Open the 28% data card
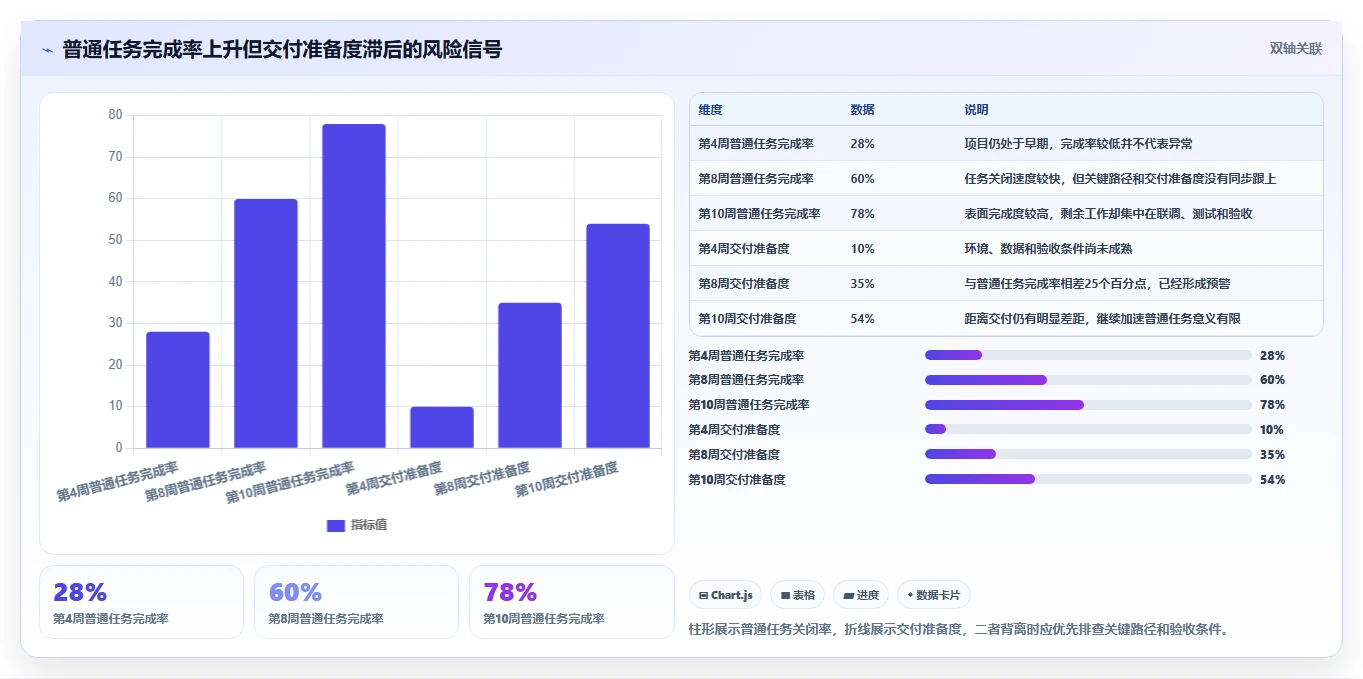 141,602
